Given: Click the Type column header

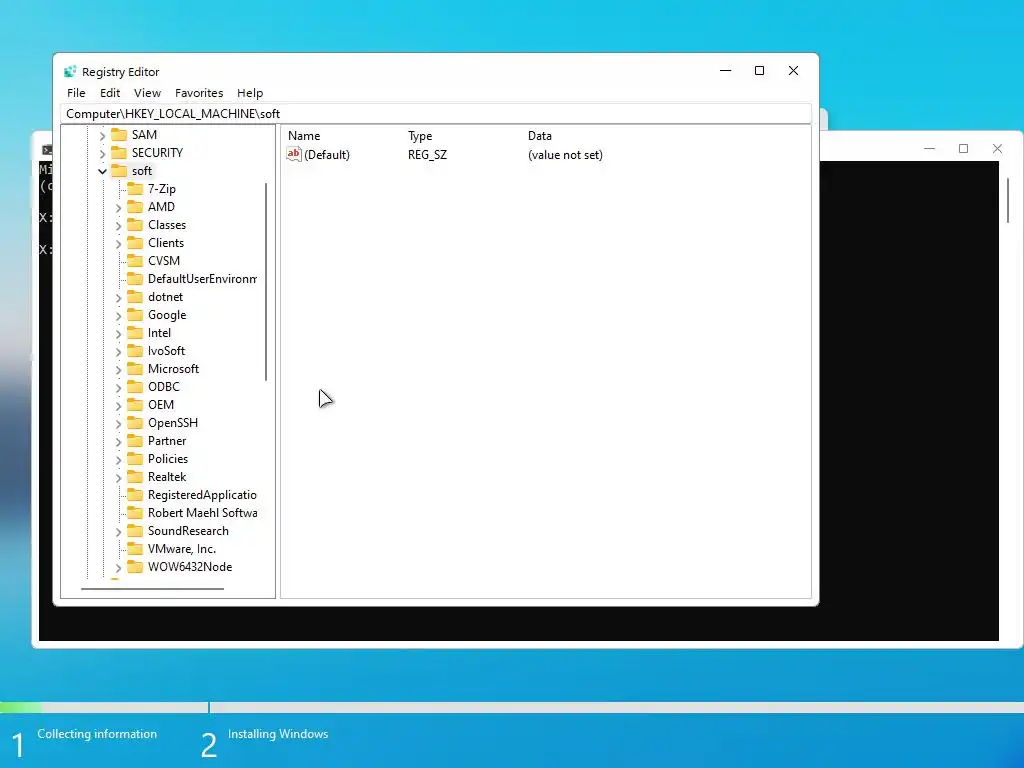Looking at the screenshot, I should 420,136.
